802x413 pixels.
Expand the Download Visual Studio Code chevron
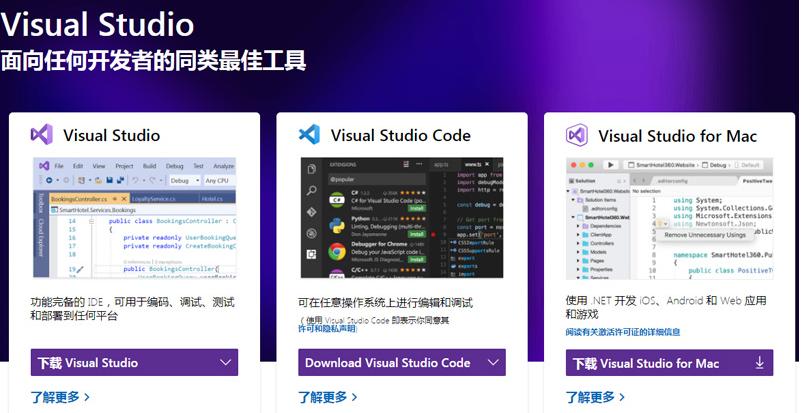coord(493,362)
